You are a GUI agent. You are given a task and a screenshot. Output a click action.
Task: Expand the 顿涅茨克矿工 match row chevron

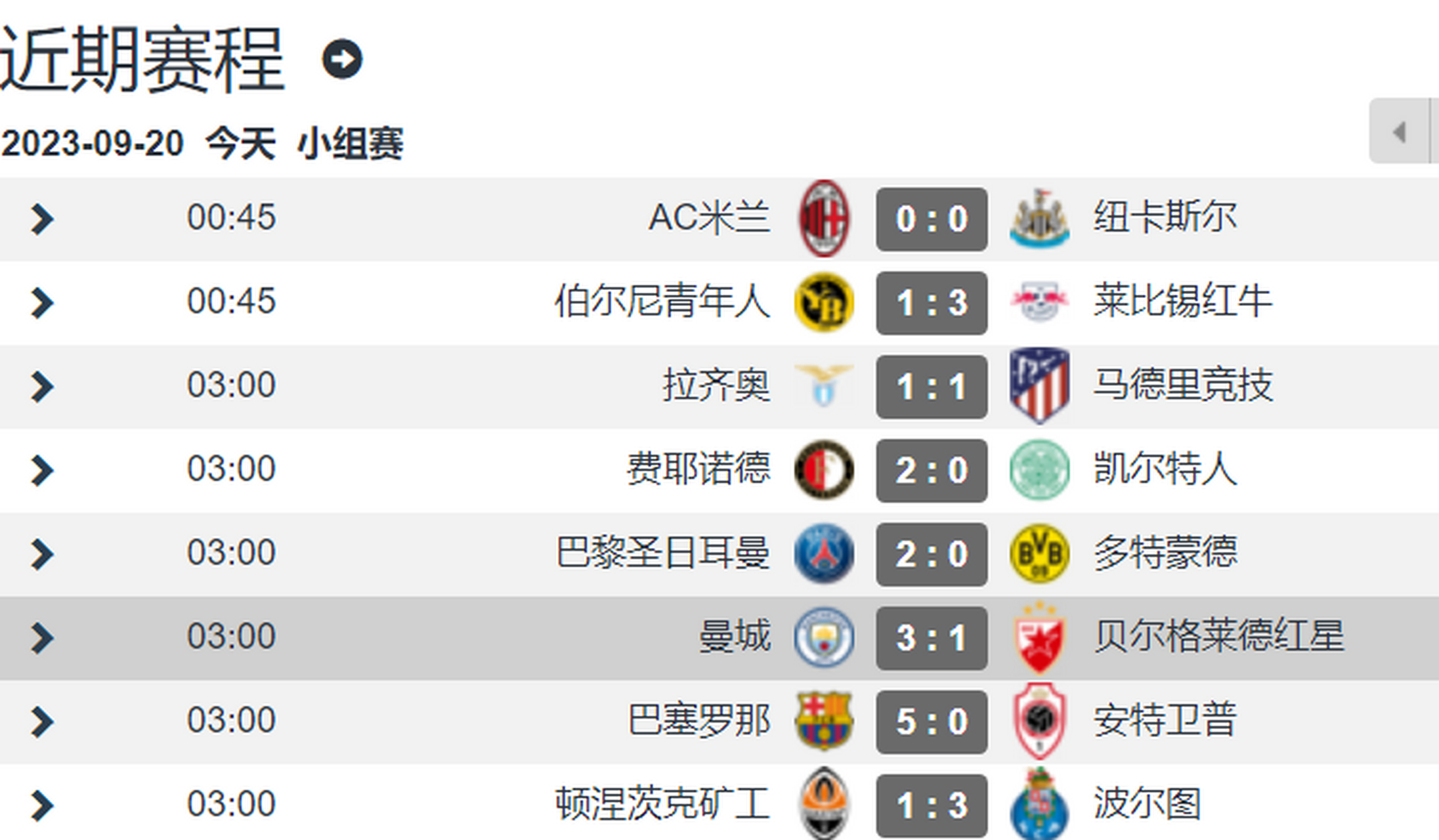pos(42,805)
